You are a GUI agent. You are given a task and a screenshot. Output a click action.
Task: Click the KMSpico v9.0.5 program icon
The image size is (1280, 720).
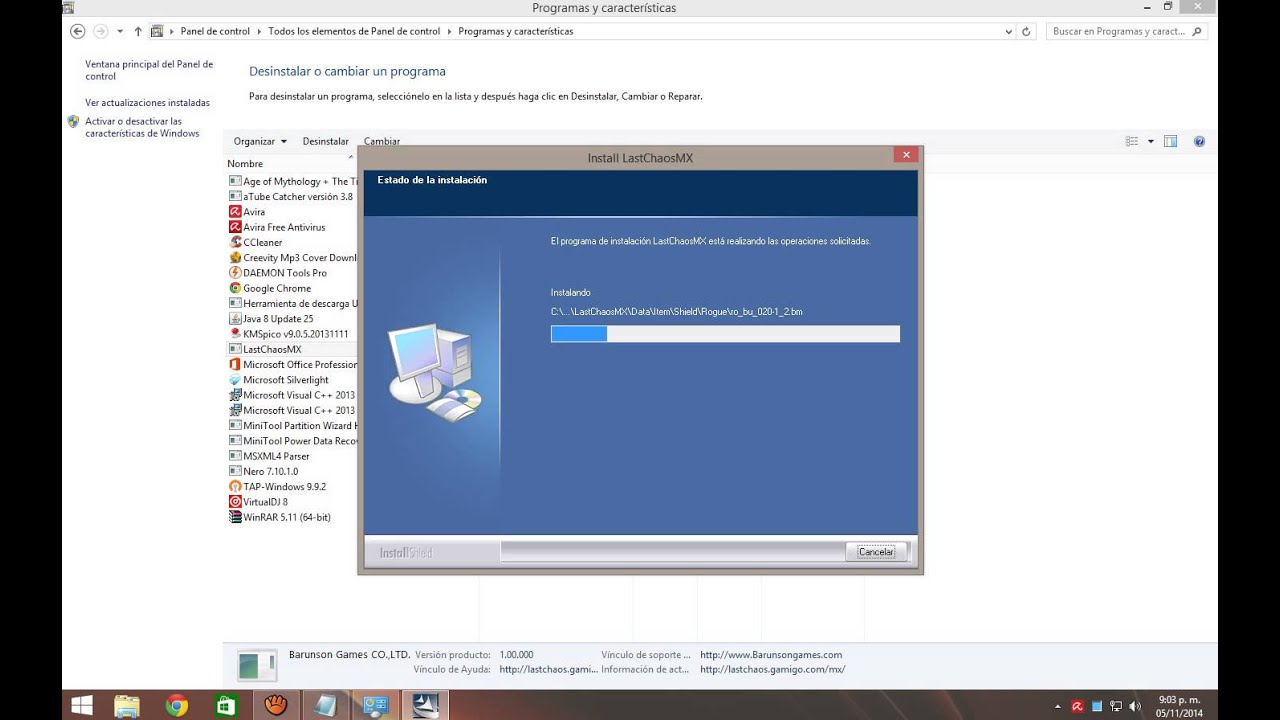(234, 333)
